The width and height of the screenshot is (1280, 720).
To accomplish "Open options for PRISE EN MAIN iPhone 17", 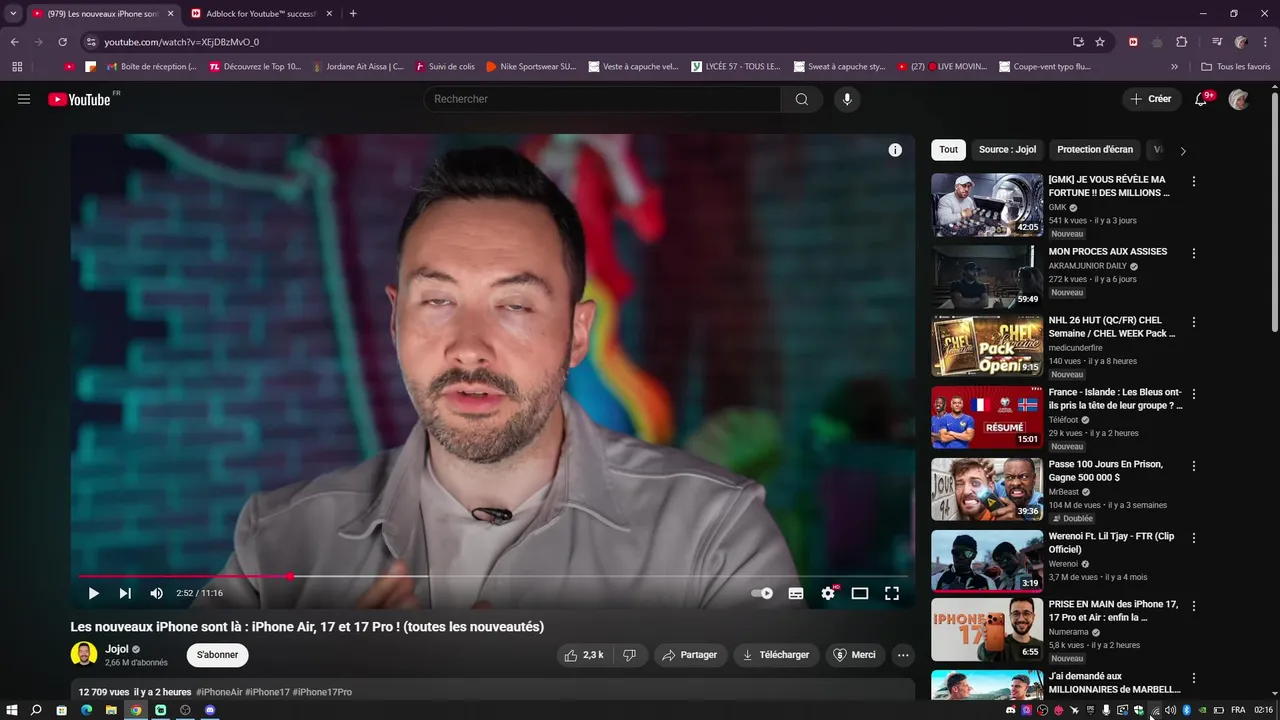I will [1193, 606].
